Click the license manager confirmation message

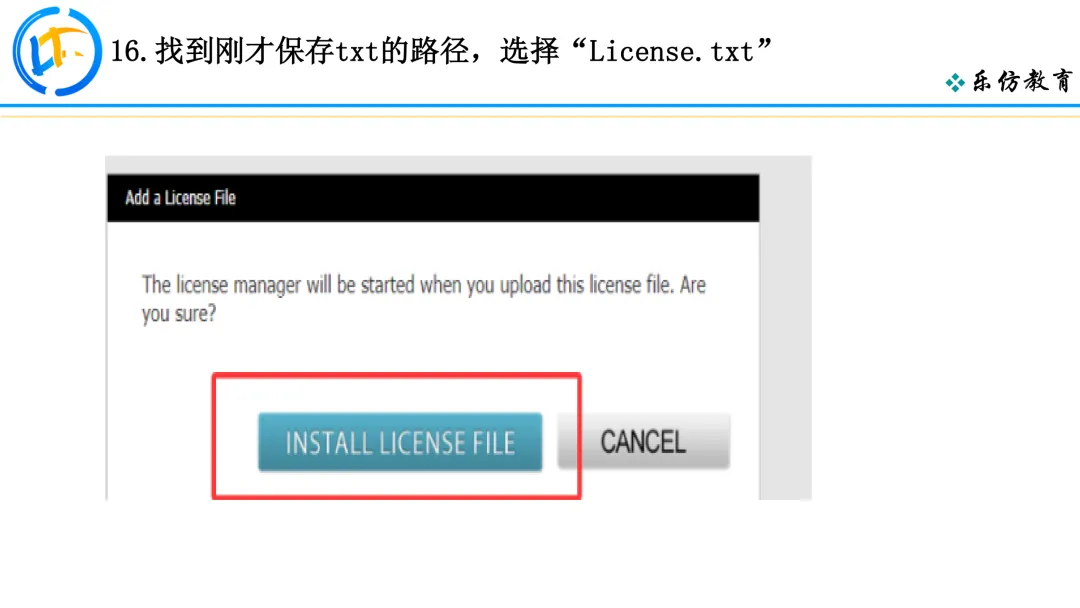tap(424, 299)
